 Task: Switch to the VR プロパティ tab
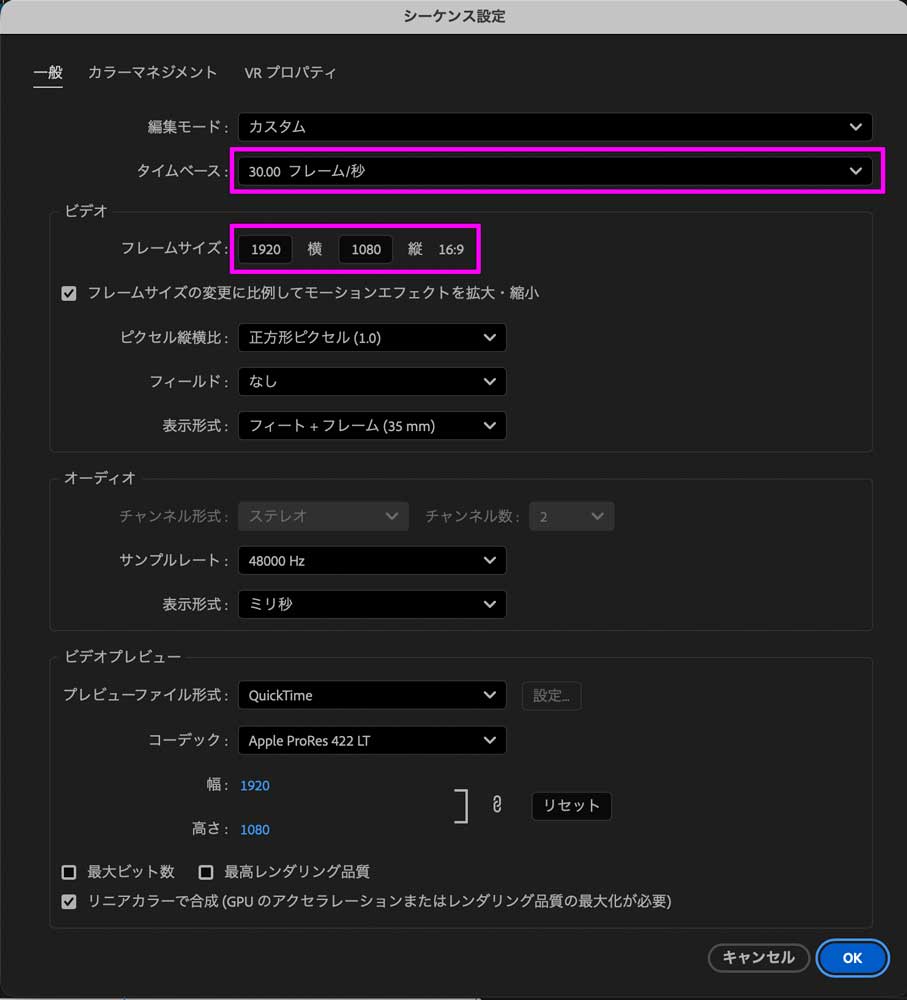coord(290,73)
